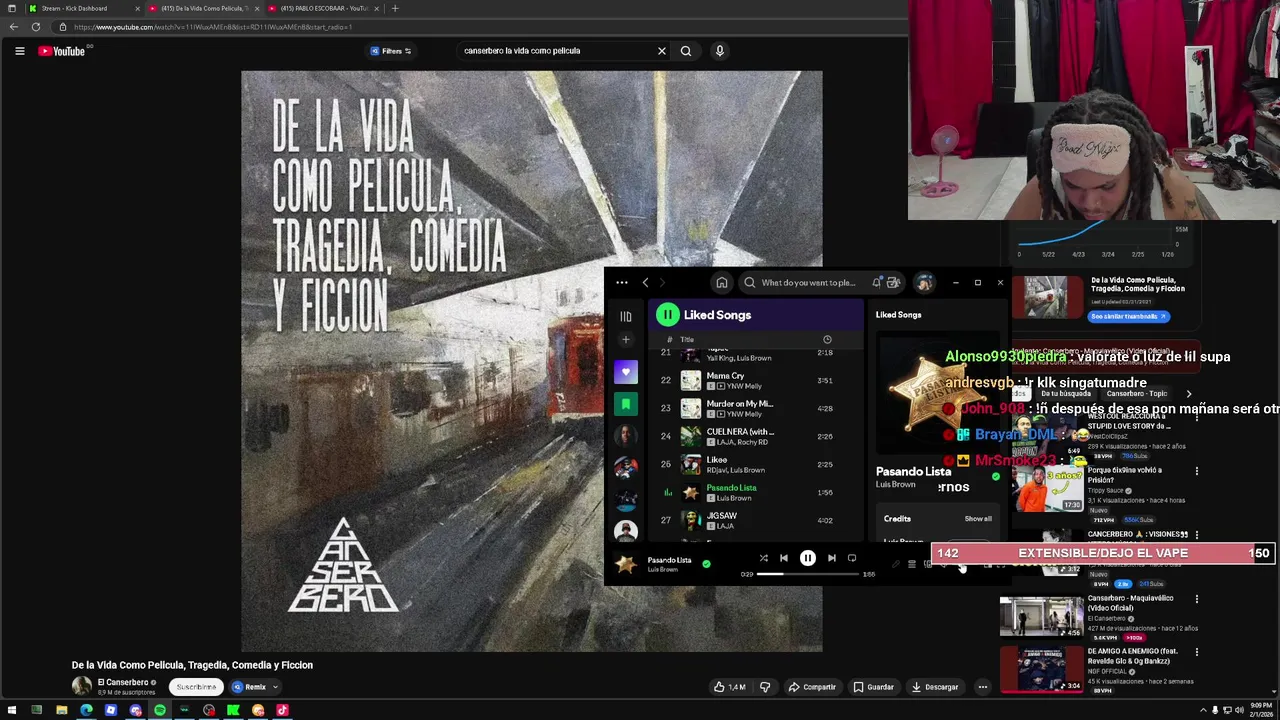
Task: Like the YouTube video
Action: [x=729, y=687]
